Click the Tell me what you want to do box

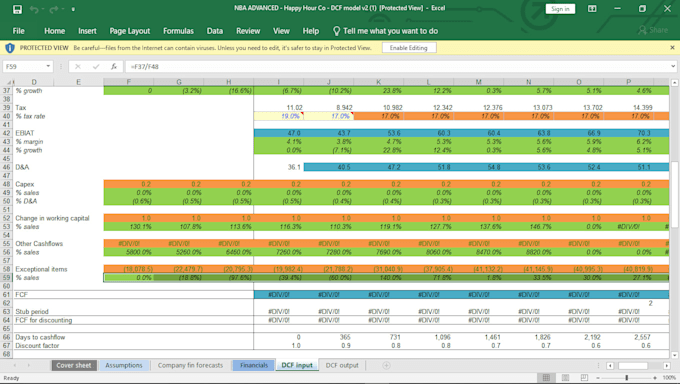(x=386, y=31)
